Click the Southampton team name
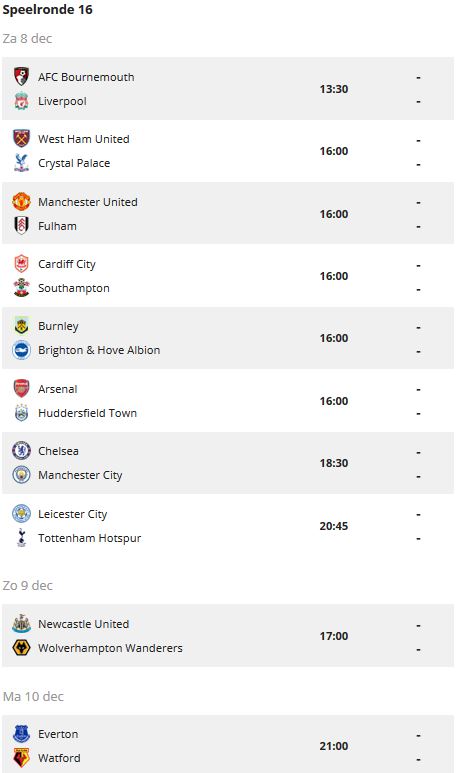456x773 pixels. pyautogui.click(x=74, y=288)
